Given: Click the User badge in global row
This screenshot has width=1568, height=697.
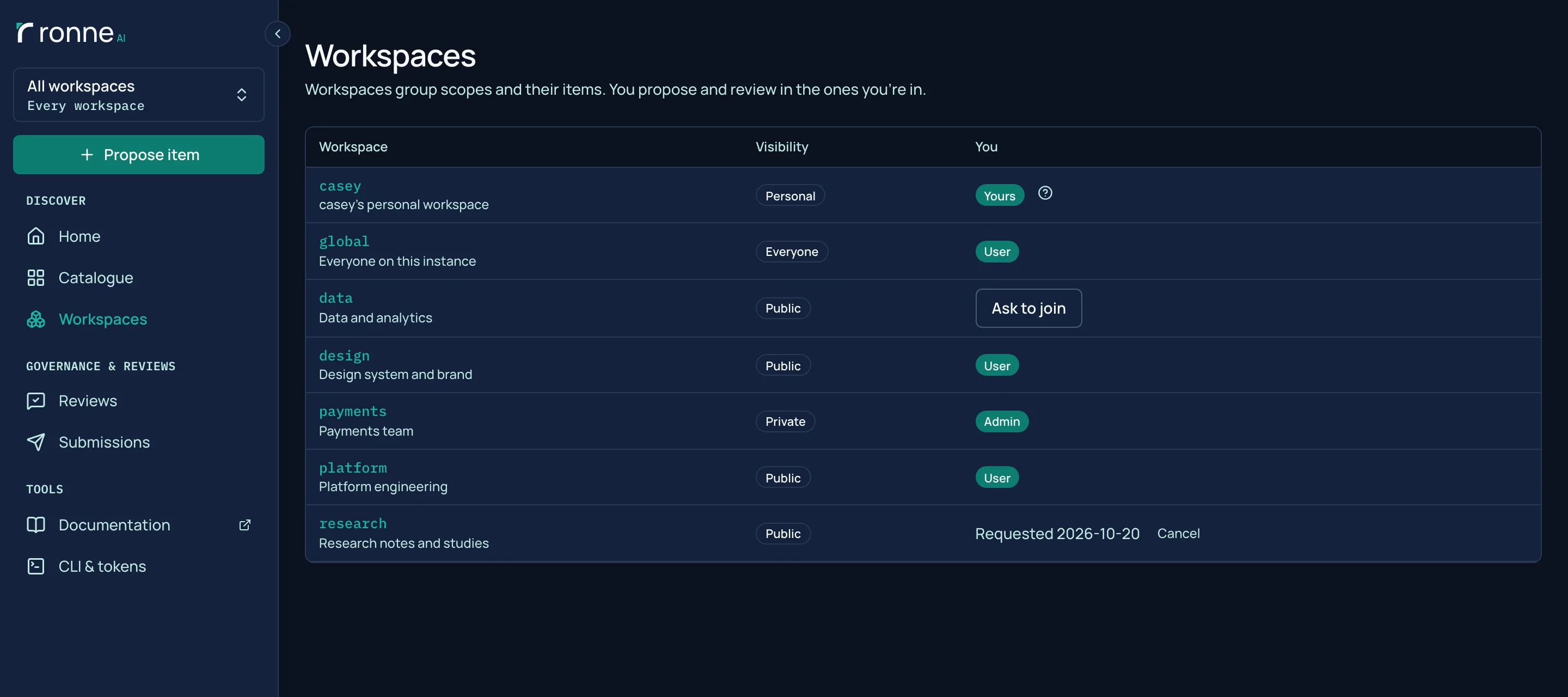Looking at the screenshot, I should click(997, 252).
